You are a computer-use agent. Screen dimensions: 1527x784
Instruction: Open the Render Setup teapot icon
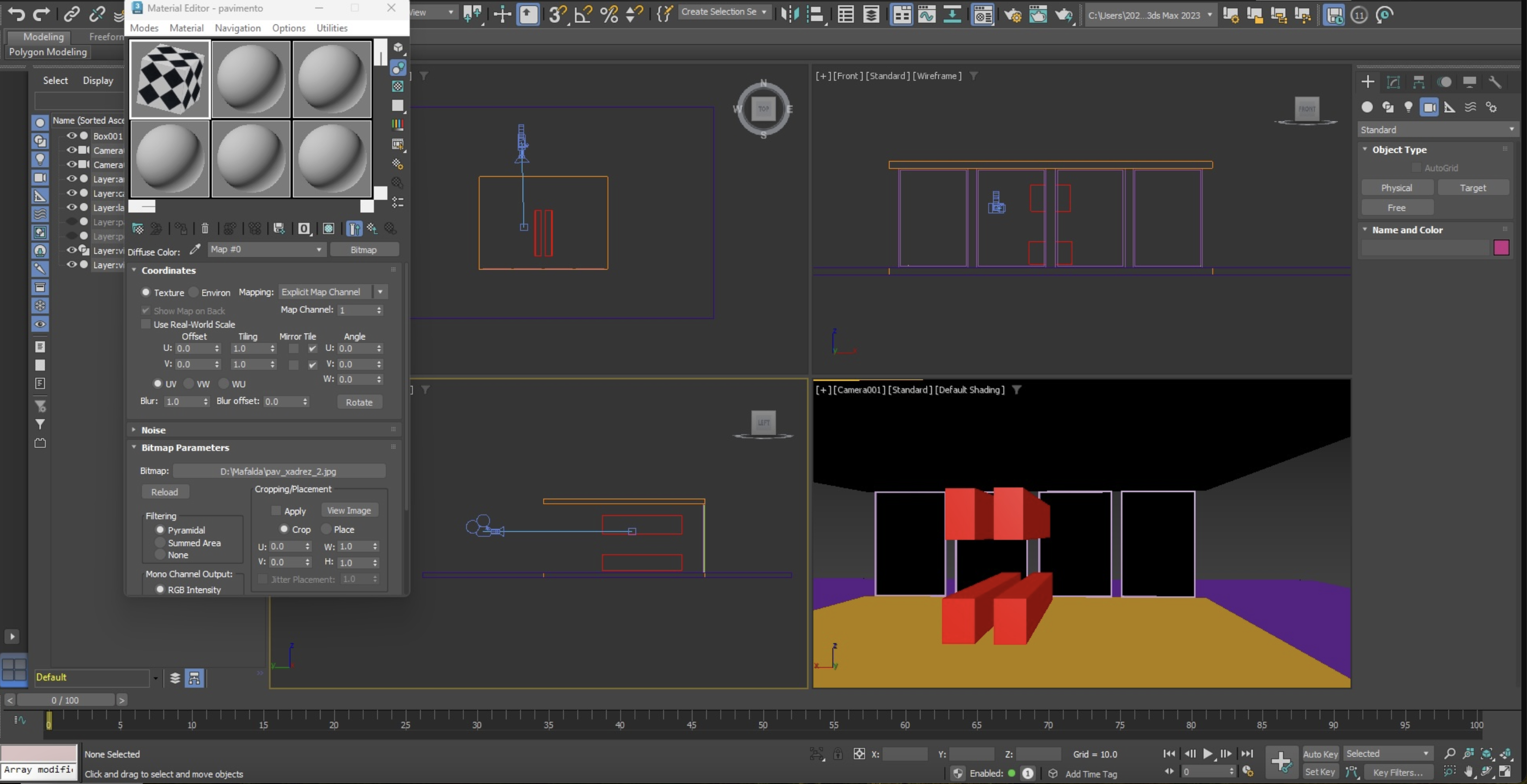coord(1012,14)
